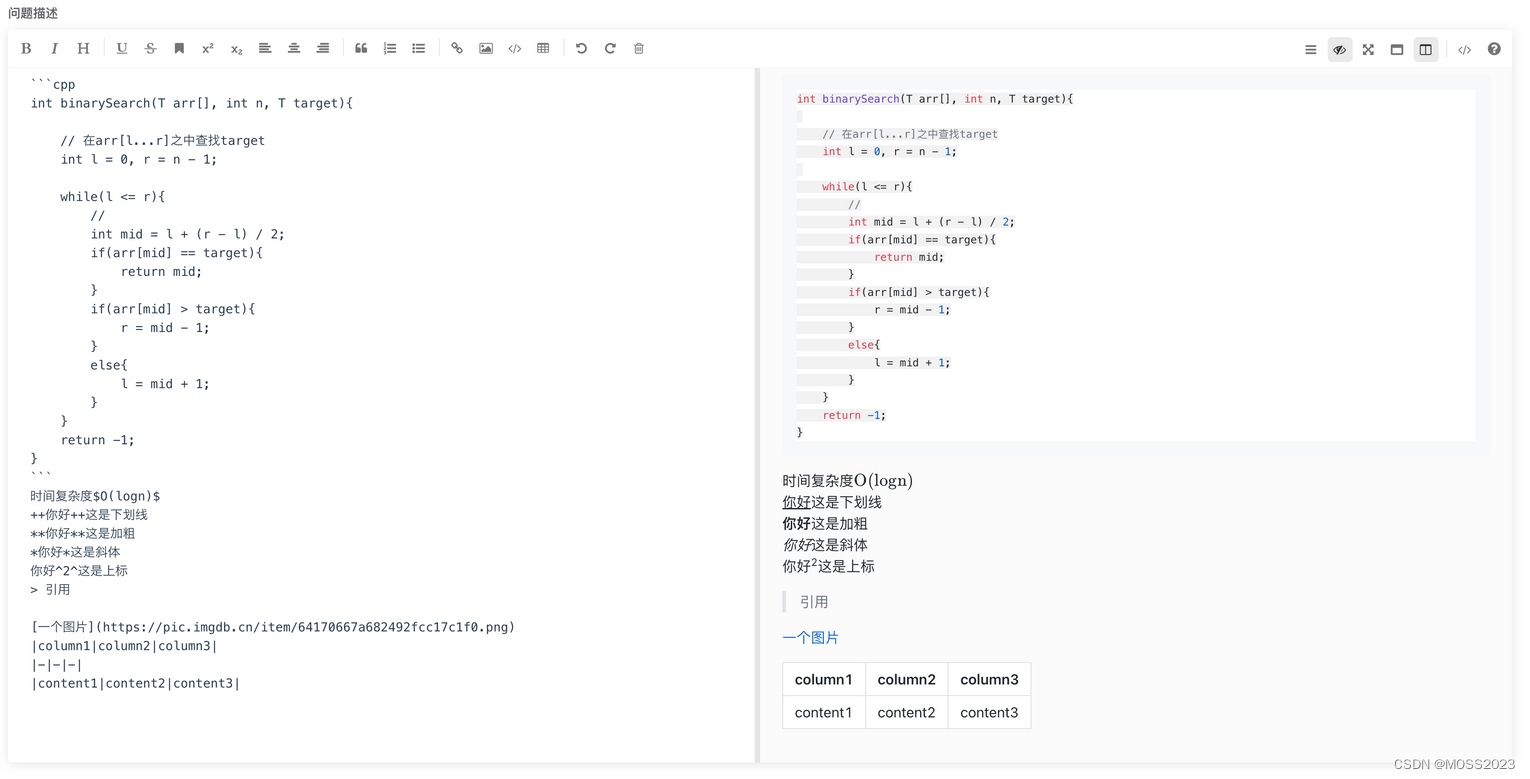Insert an unordered bullet list
Viewport: 1530px width, 779px height.
click(419, 48)
